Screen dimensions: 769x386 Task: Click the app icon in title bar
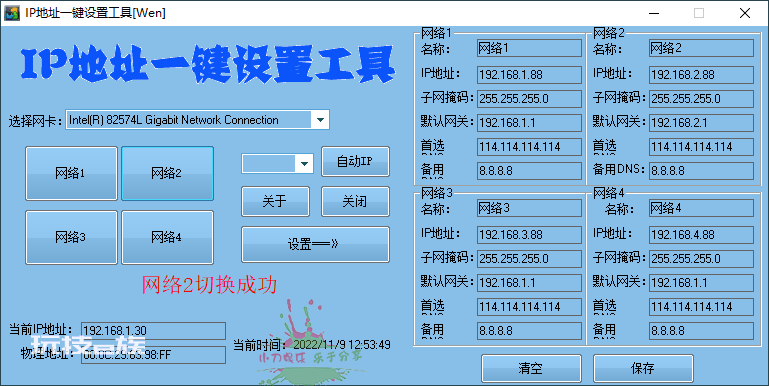point(11,13)
